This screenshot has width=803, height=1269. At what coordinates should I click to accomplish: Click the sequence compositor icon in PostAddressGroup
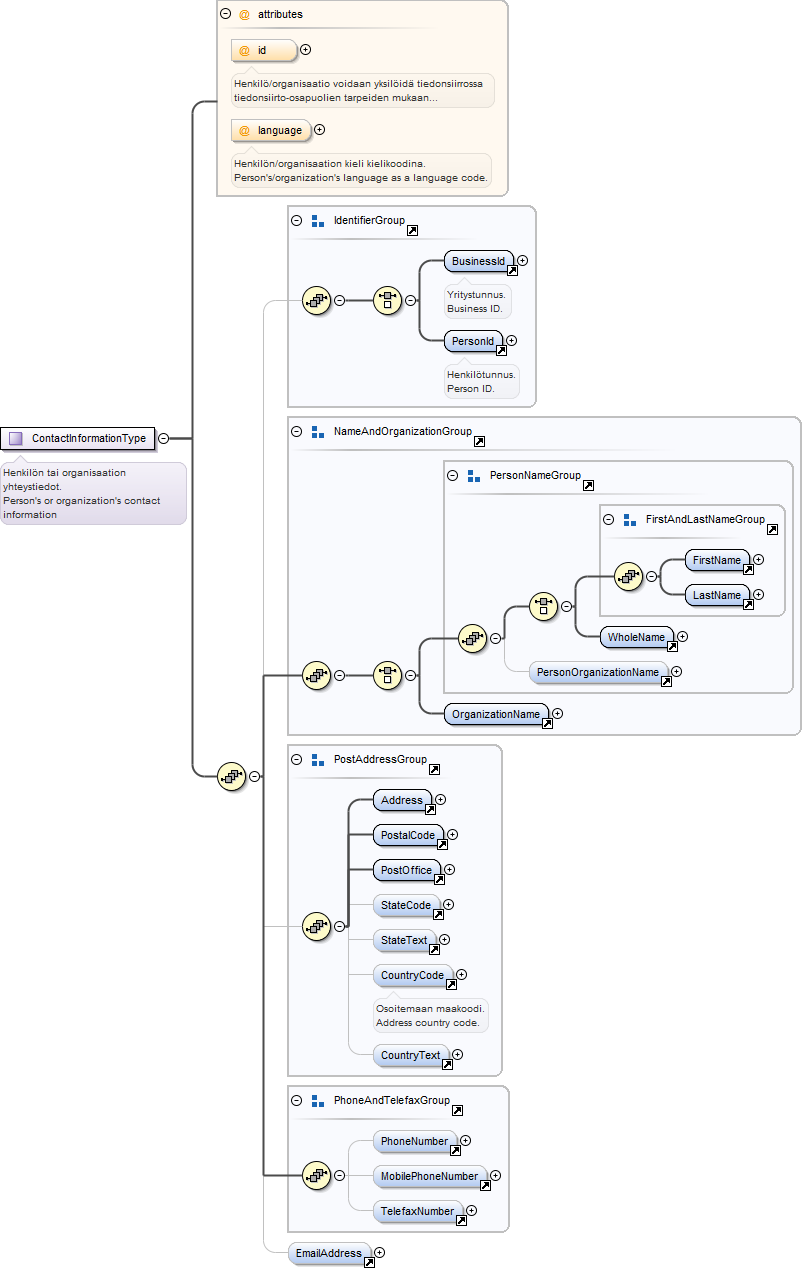[317, 927]
